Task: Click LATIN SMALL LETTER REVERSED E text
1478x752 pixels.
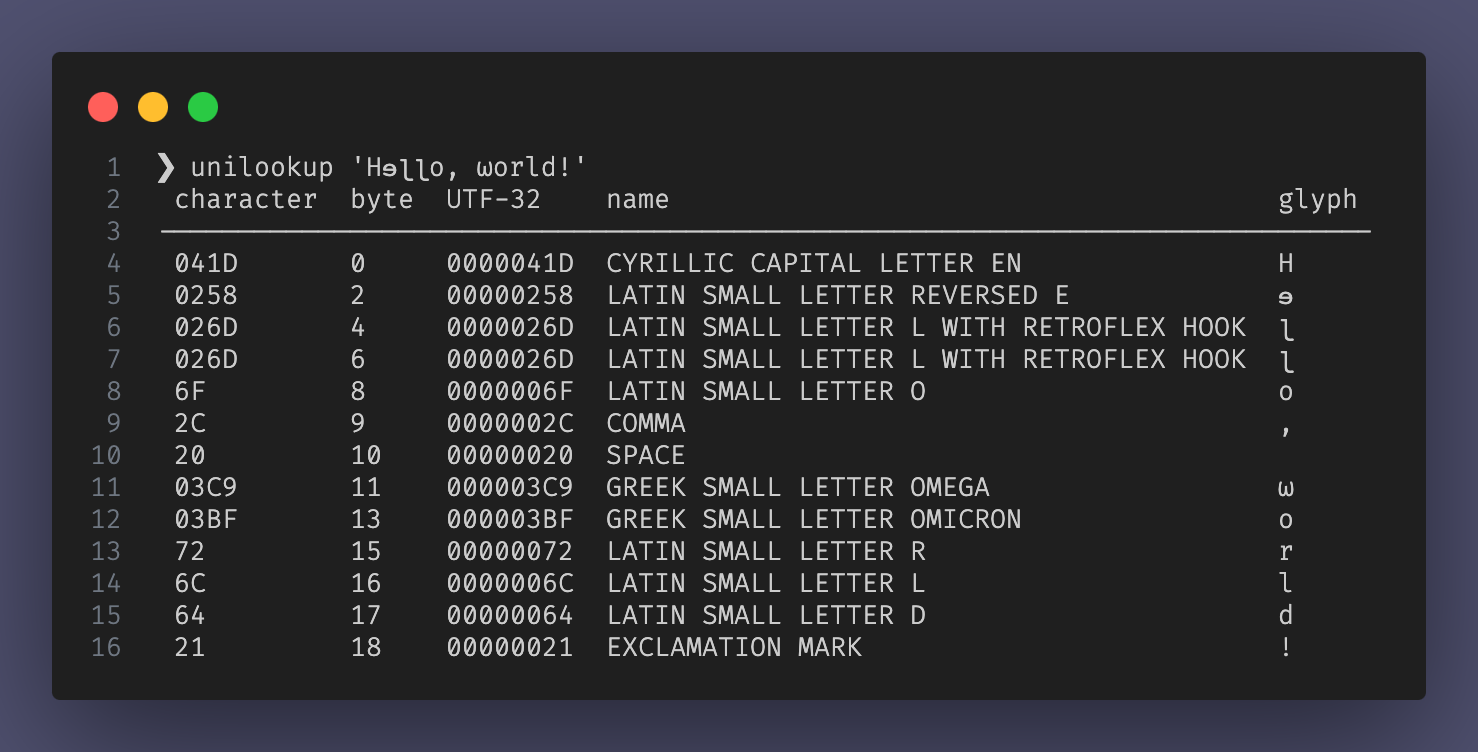Action: point(838,295)
